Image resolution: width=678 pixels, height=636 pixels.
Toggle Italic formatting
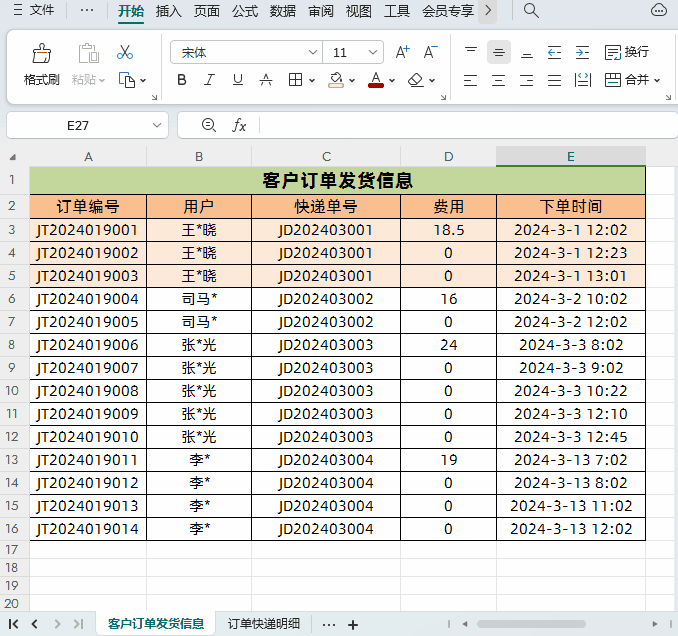pos(209,80)
